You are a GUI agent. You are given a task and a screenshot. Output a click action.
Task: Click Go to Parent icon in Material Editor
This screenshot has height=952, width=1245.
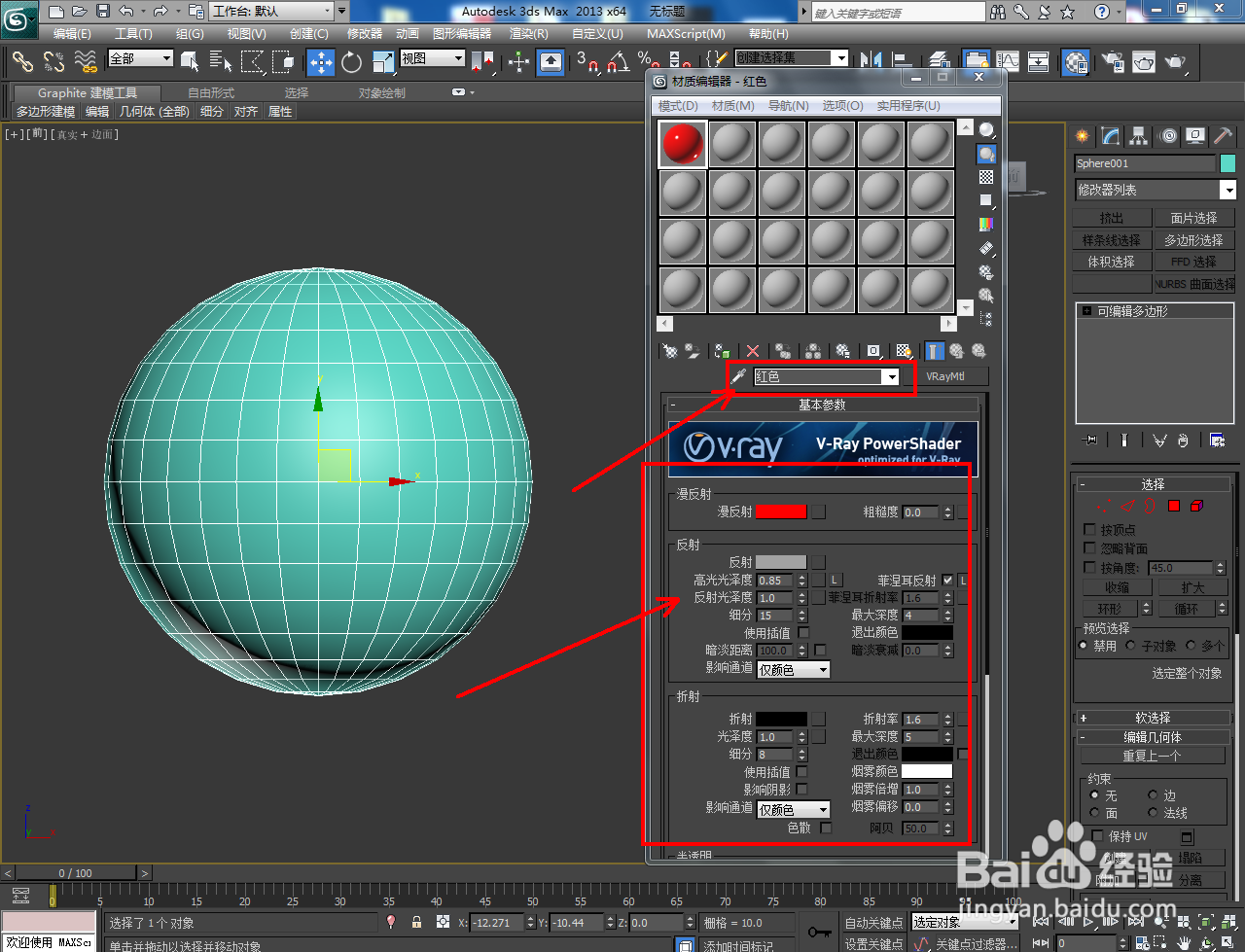pos(956,351)
